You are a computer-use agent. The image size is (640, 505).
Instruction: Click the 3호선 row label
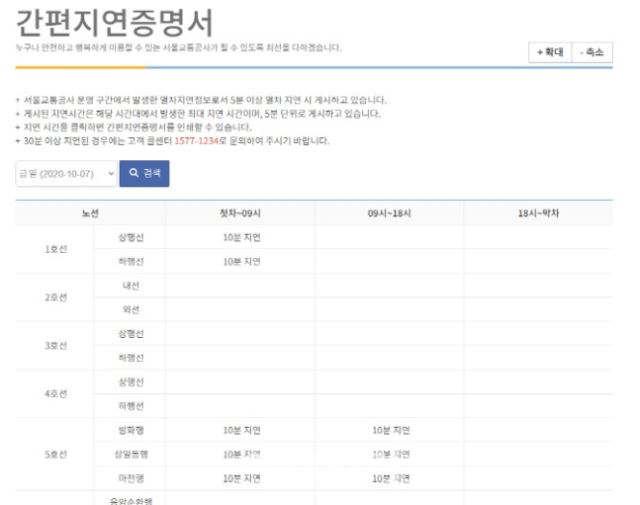[56, 346]
